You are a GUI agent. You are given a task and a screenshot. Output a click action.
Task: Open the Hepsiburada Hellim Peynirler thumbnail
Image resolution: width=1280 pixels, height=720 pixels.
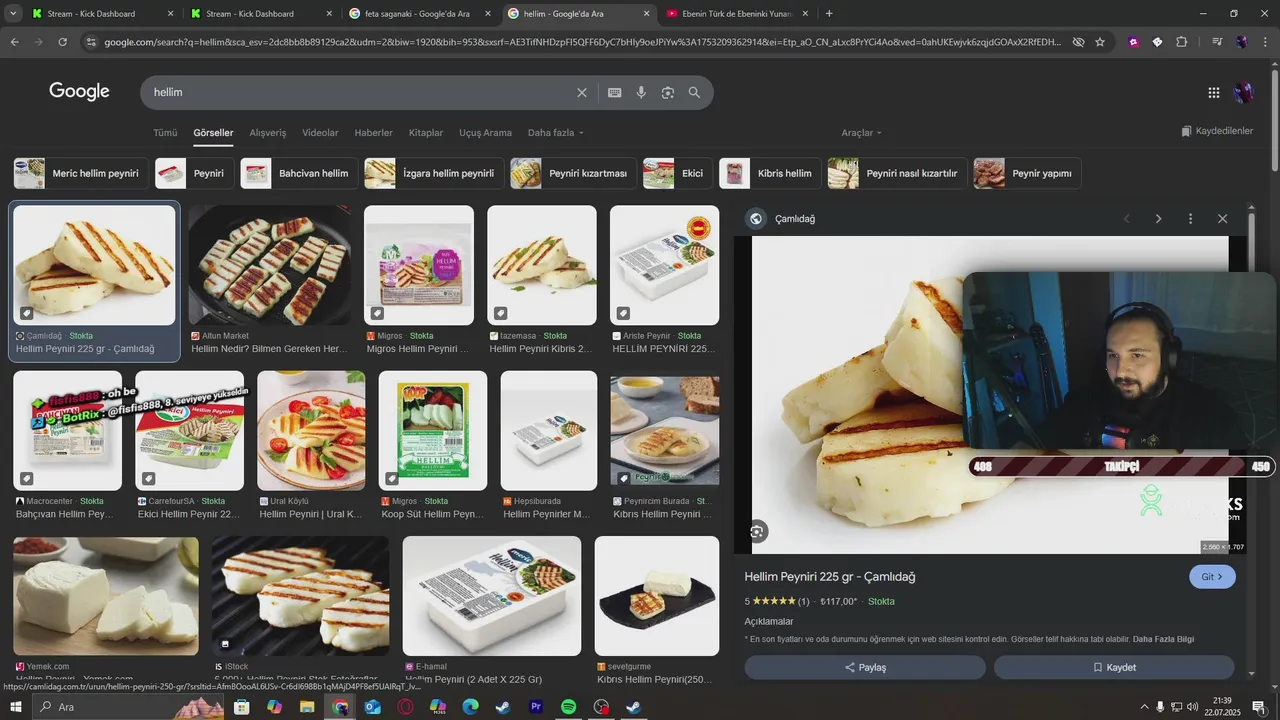549,431
